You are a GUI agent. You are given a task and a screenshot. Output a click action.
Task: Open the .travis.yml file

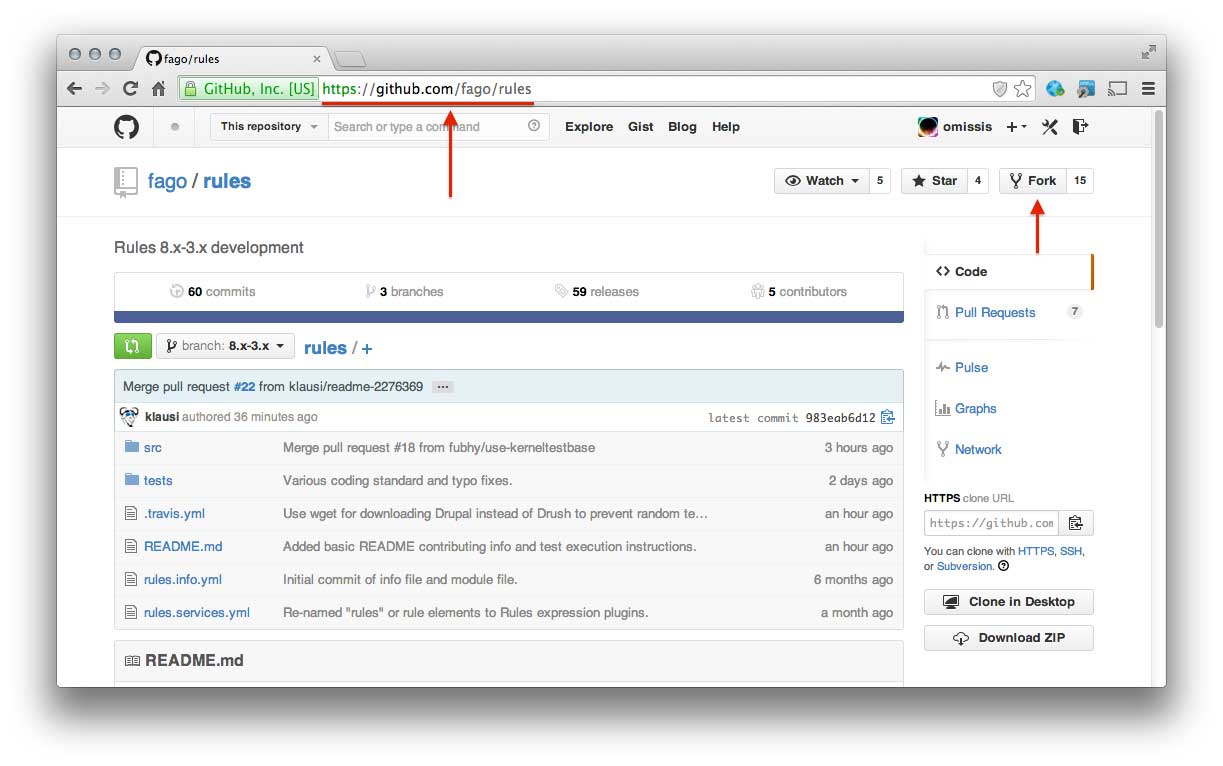(x=174, y=513)
